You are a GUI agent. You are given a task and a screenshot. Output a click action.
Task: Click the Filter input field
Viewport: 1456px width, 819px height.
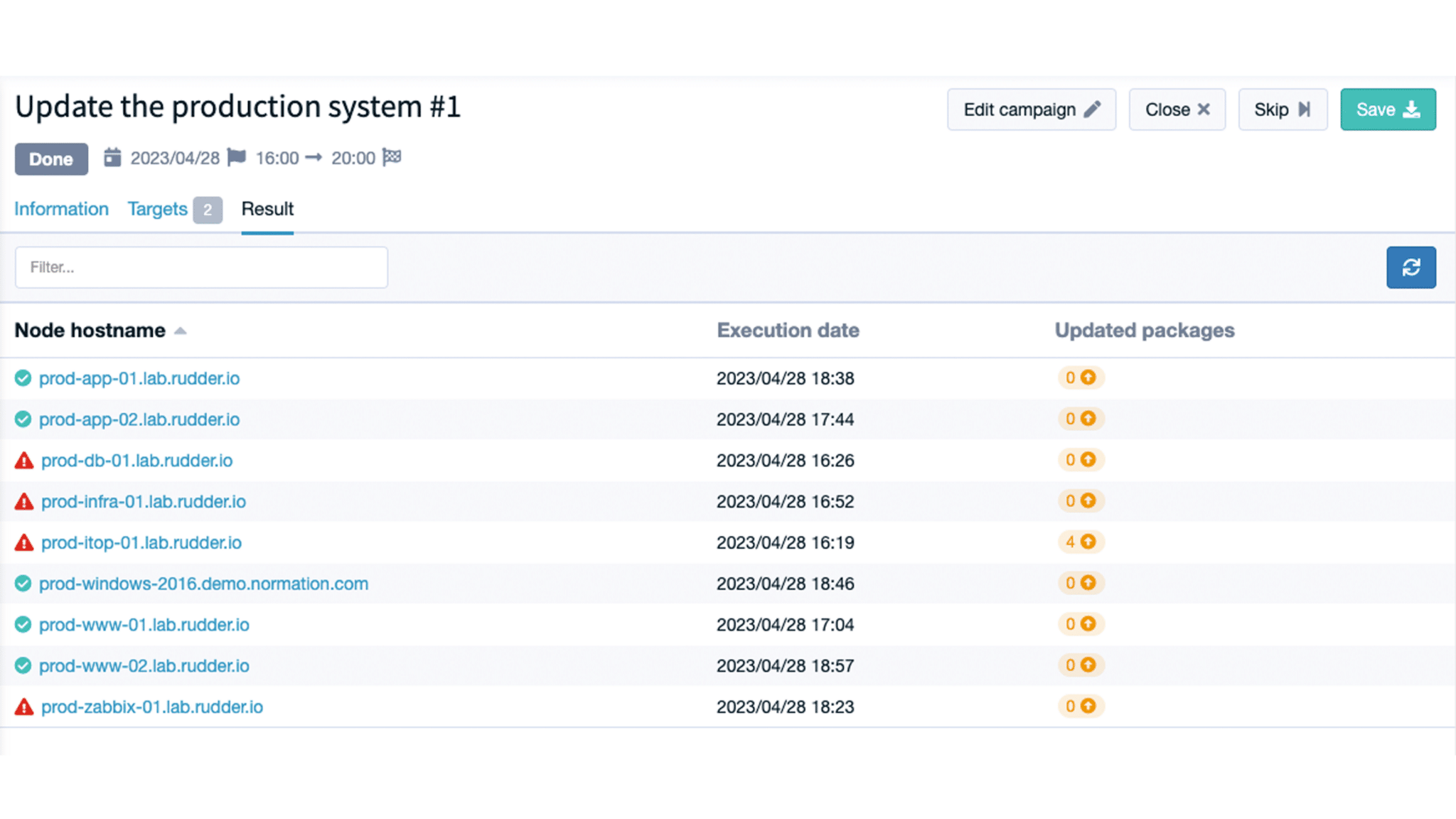[x=202, y=267]
